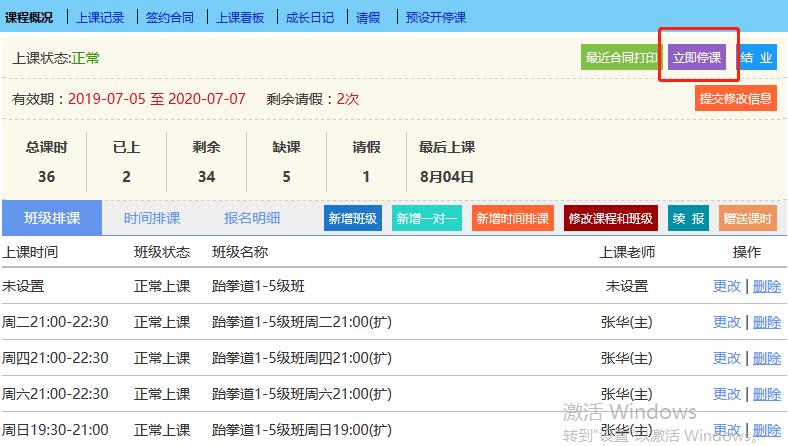
Task: Open the 请假 tab
Action: tap(368, 17)
